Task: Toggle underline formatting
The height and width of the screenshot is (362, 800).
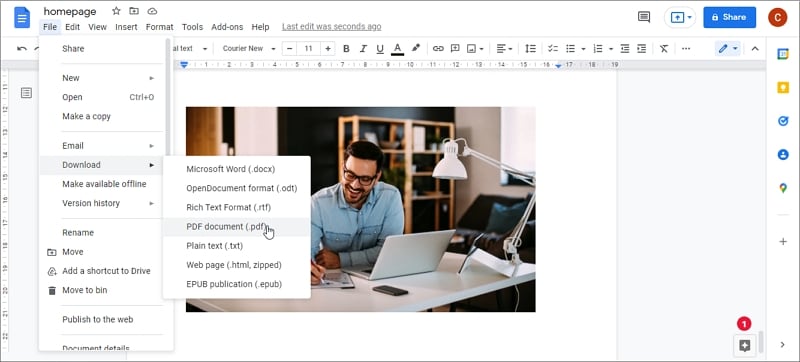Action: pyautogui.click(x=380, y=49)
